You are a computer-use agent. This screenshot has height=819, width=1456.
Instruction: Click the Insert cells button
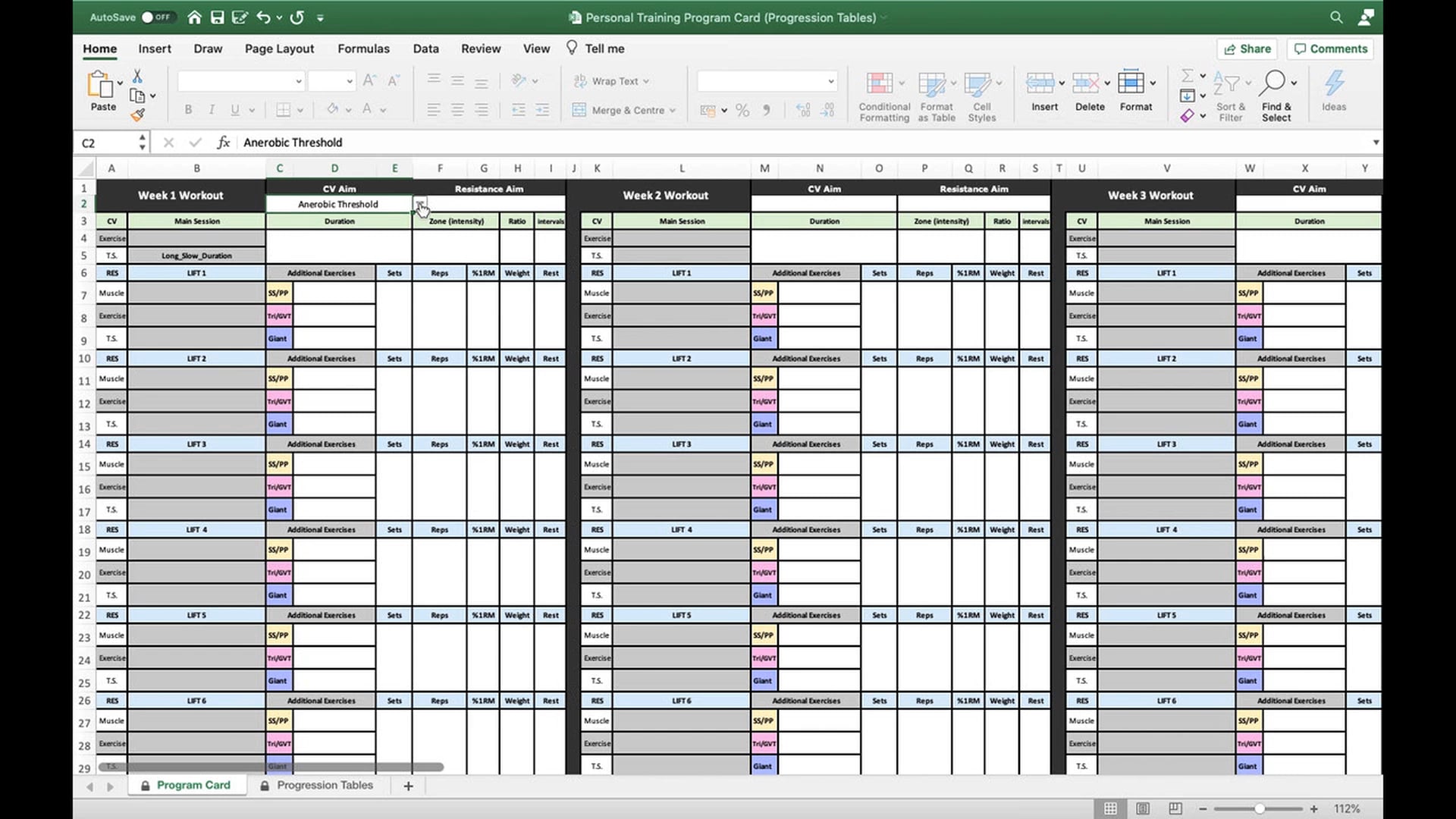click(x=1044, y=92)
